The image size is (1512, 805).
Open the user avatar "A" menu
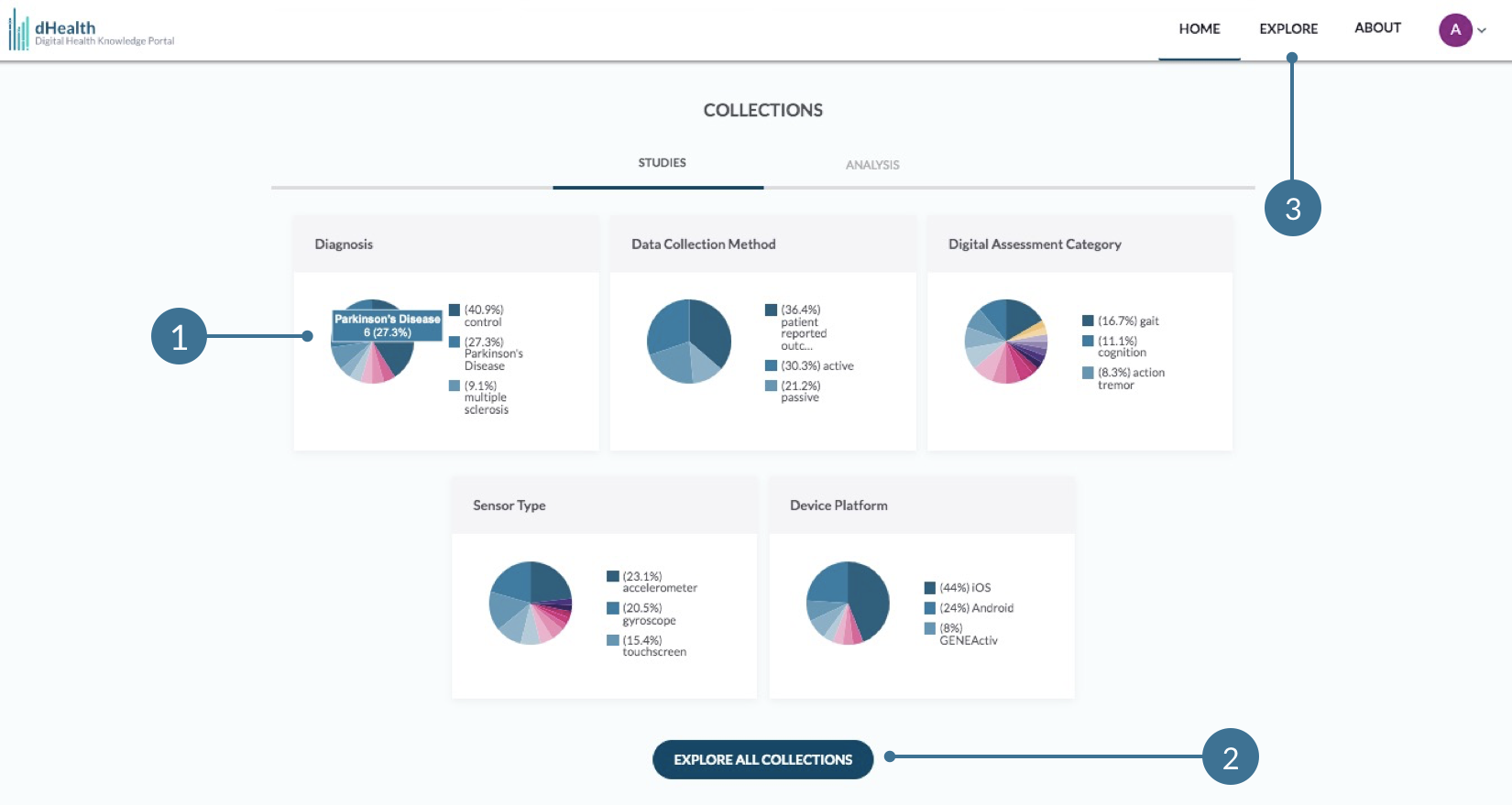(1455, 30)
